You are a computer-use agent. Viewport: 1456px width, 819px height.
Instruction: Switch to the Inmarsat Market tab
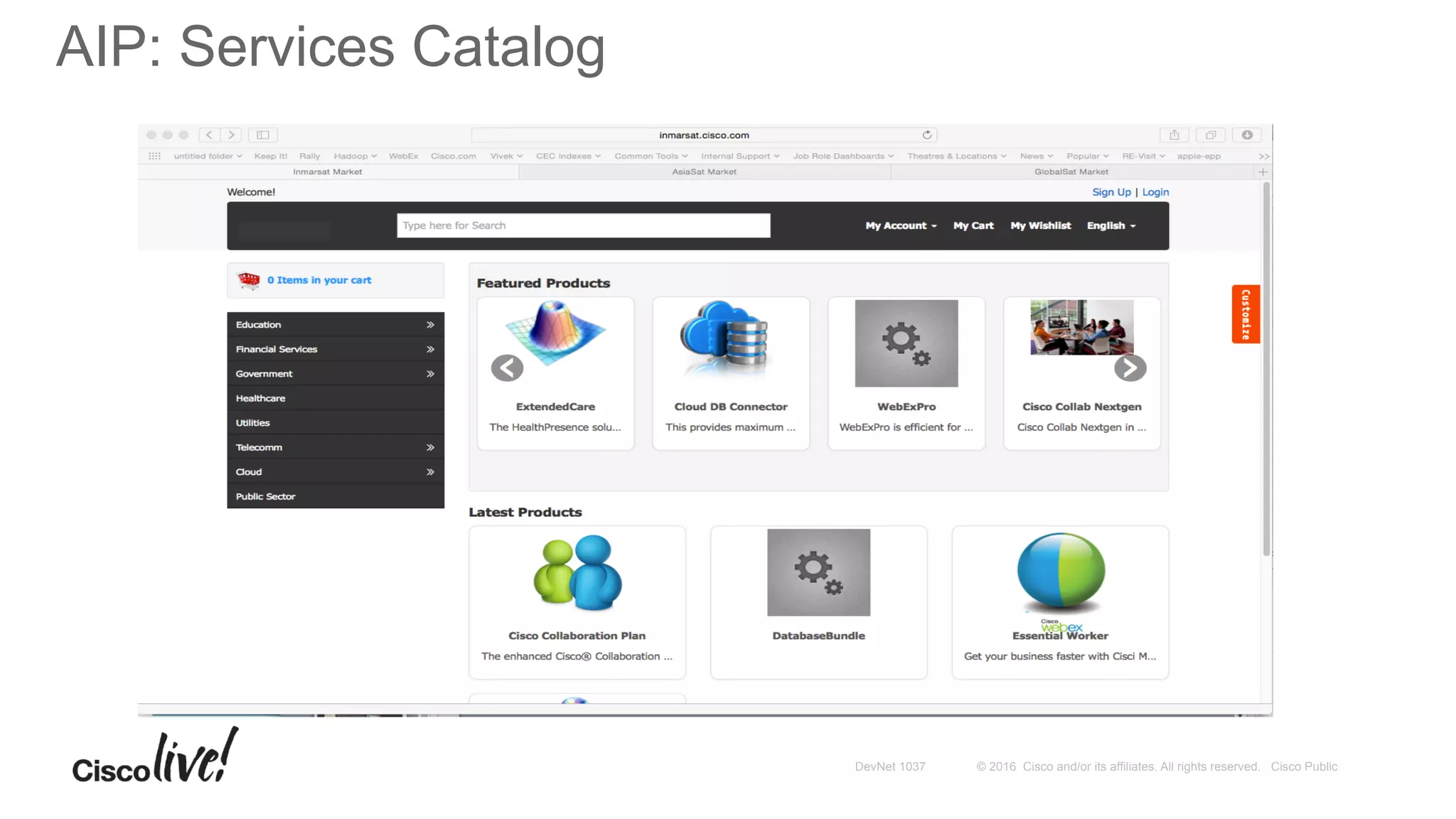click(x=328, y=172)
